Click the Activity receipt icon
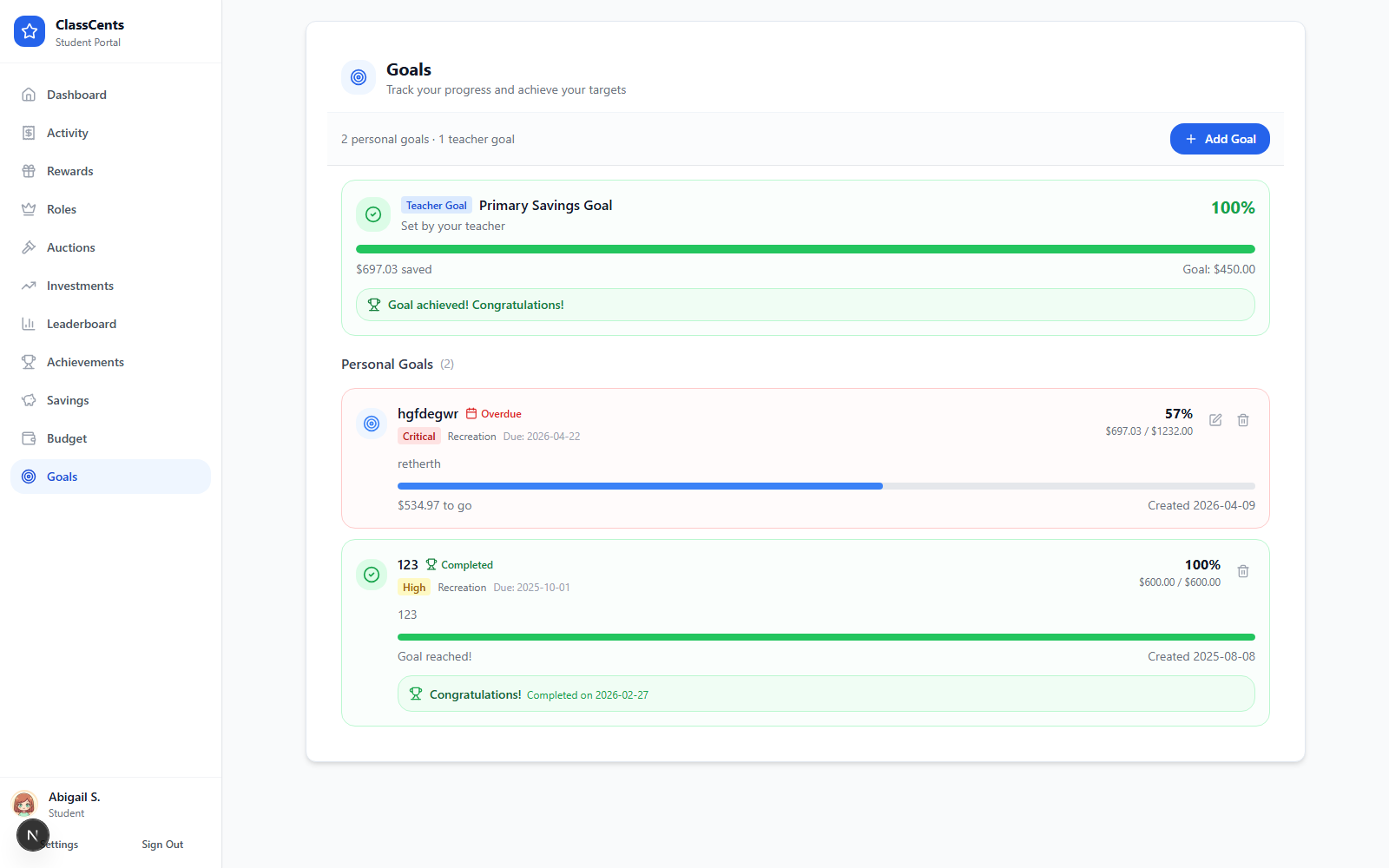 [x=29, y=133]
